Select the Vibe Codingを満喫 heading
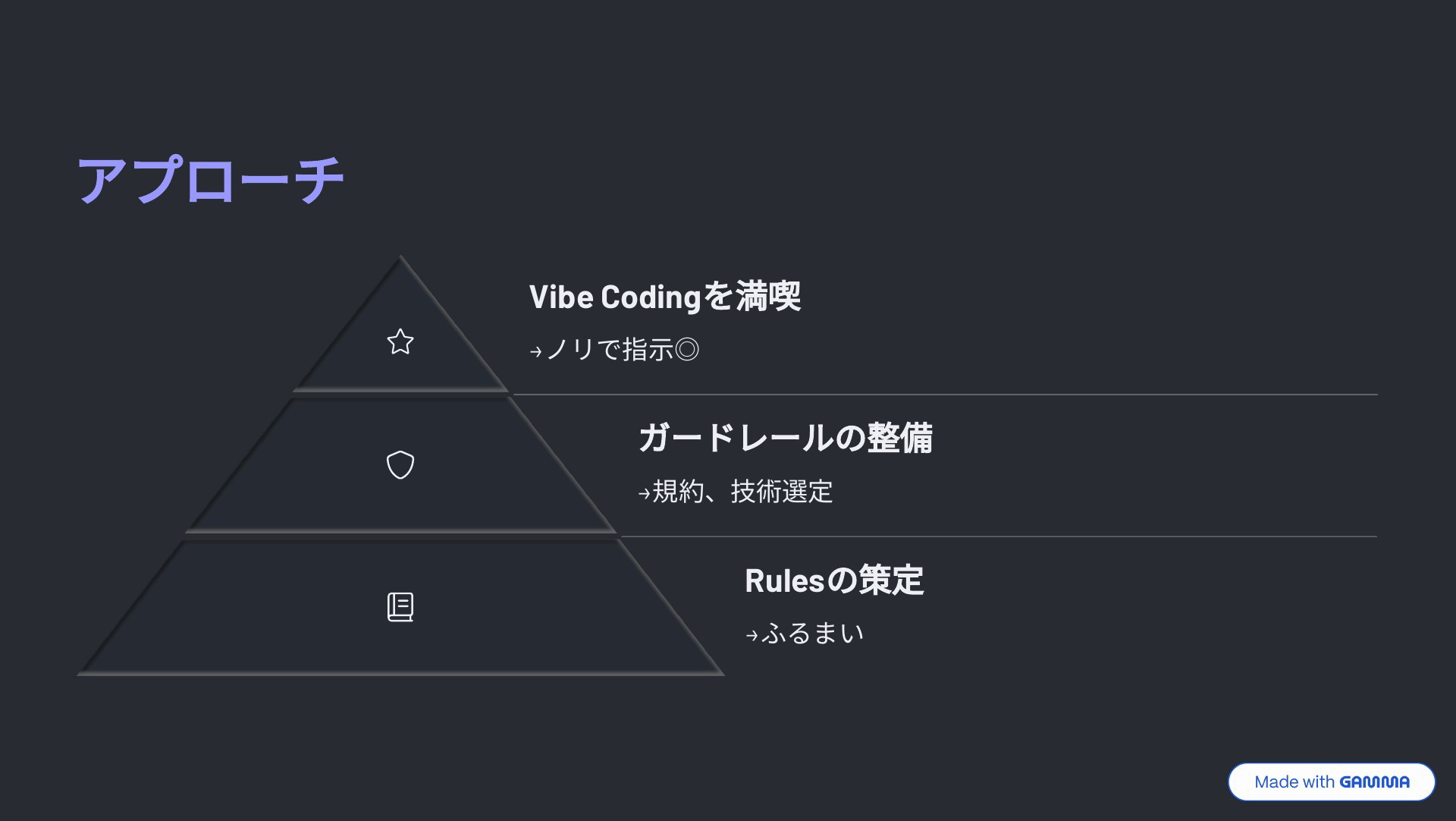The image size is (1456, 821). coord(664,296)
